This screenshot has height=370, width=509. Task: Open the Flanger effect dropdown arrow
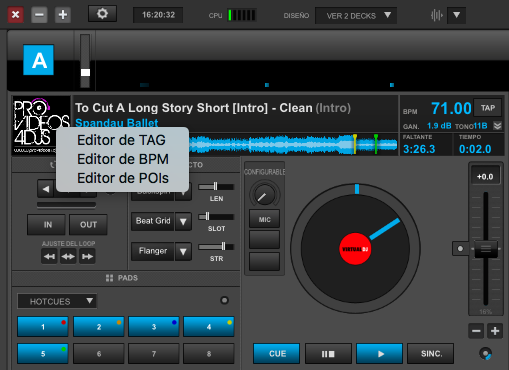click(183, 251)
